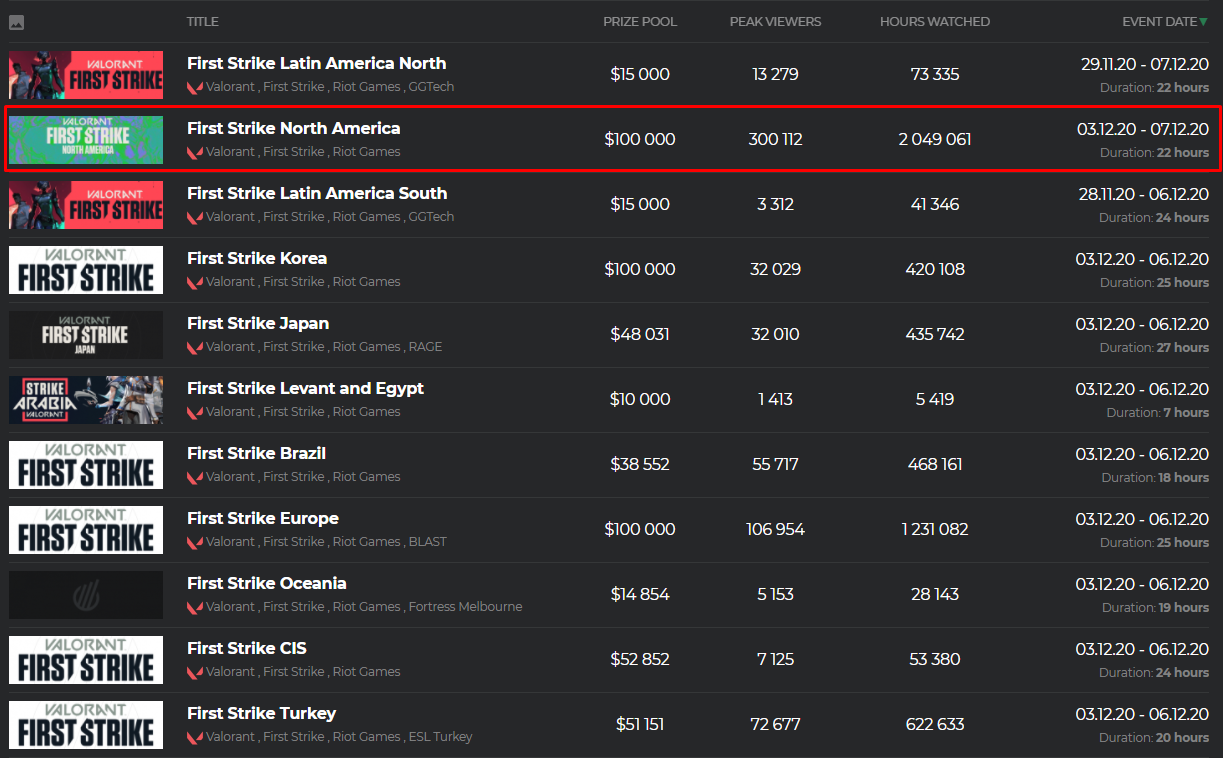The height and width of the screenshot is (758, 1223).
Task: Open the First Strike CIS banner thumbnail
Action: coord(86,660)
